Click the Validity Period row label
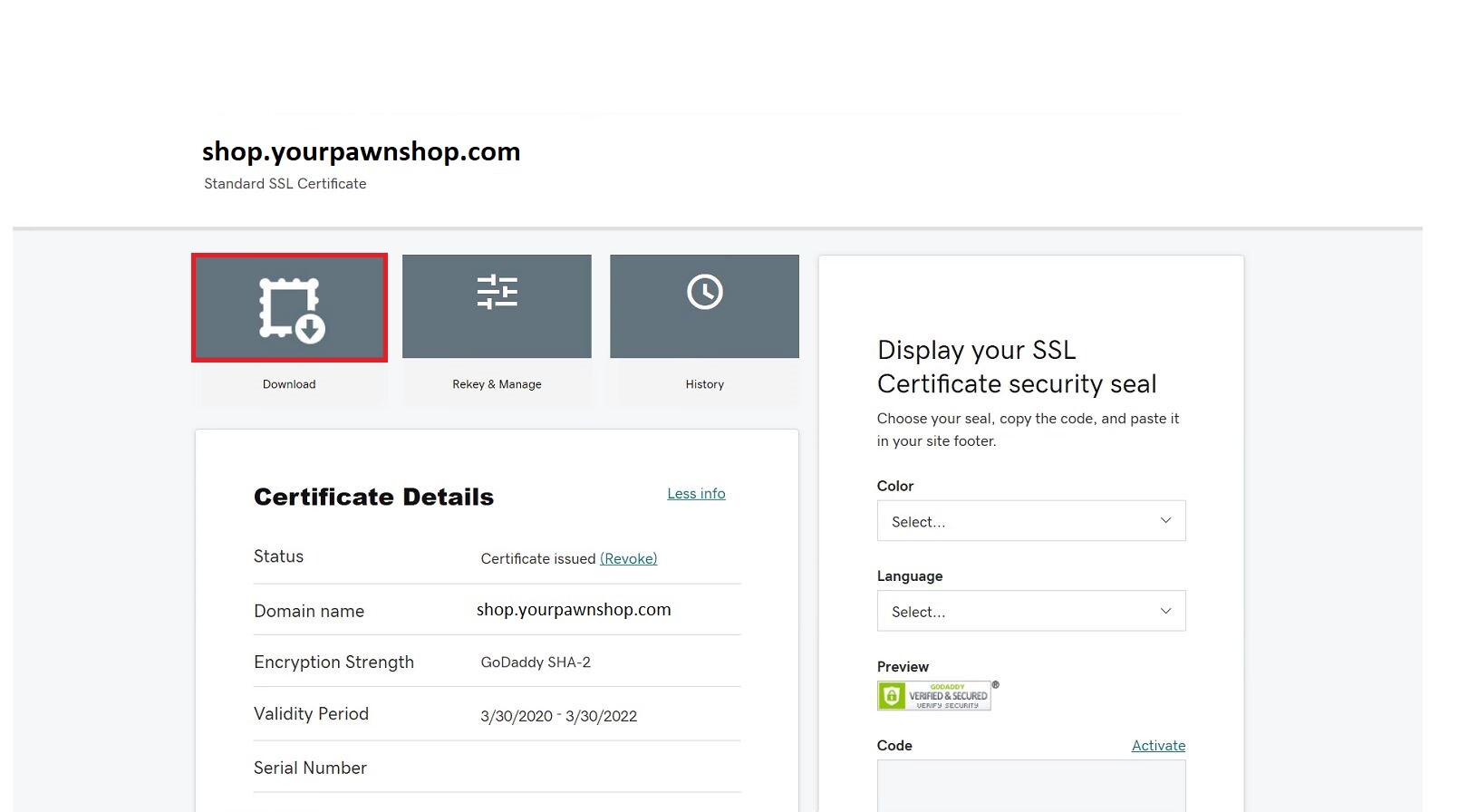Image resolution: width=1459 pixels, height=812 pixels. tap(311, 714)
